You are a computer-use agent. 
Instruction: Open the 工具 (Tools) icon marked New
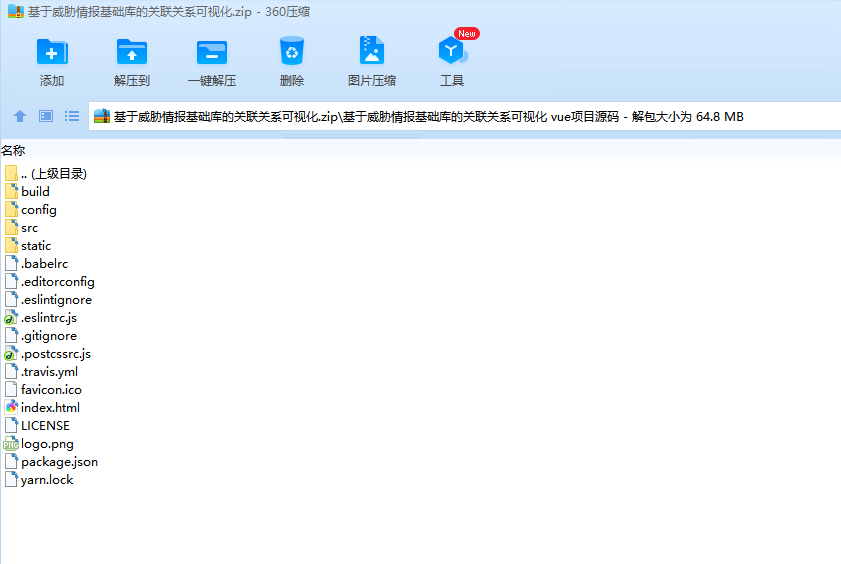pyautogui.click(x=453, y=50)
